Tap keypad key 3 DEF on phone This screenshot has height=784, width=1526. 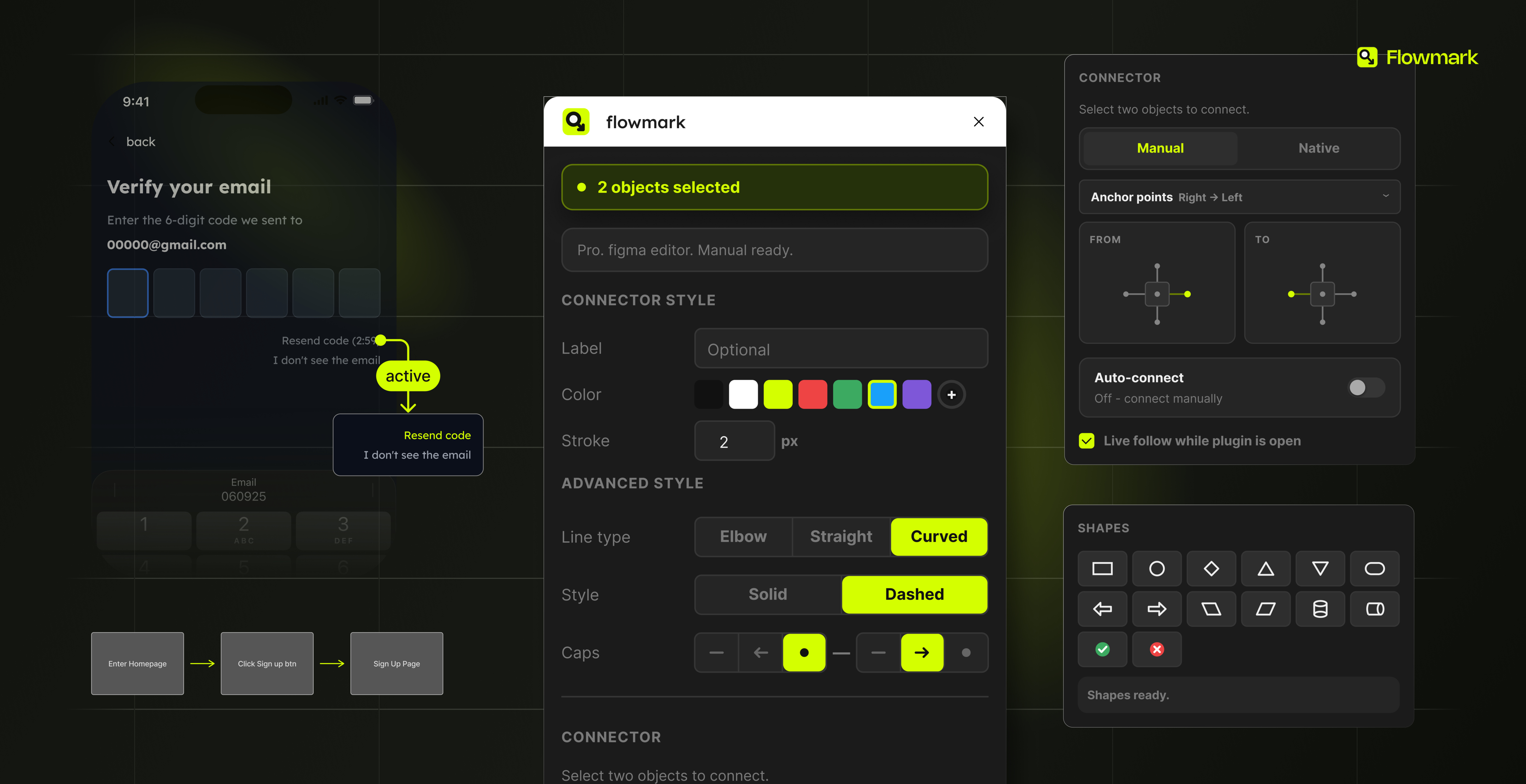[x=343, y=530]
